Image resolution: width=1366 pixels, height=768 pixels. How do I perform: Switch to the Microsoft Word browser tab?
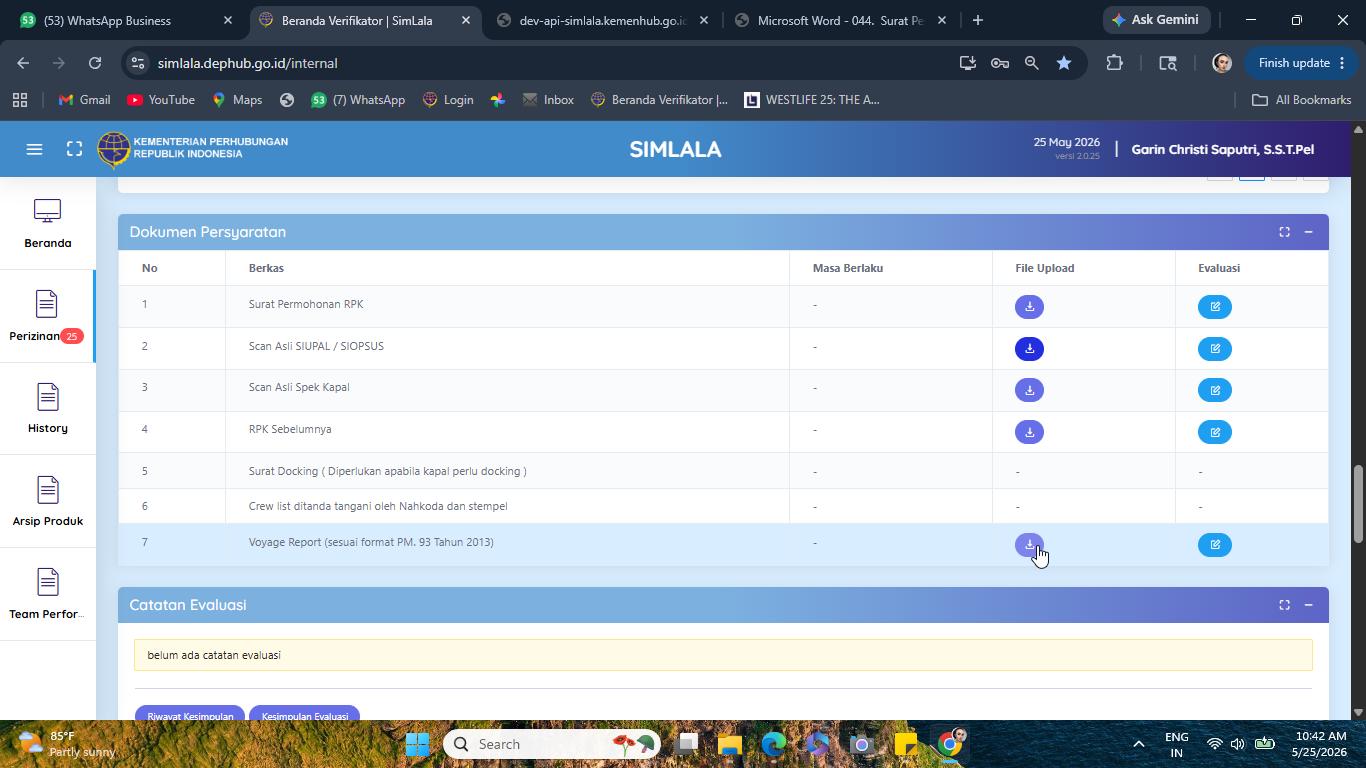coord(838,20)
